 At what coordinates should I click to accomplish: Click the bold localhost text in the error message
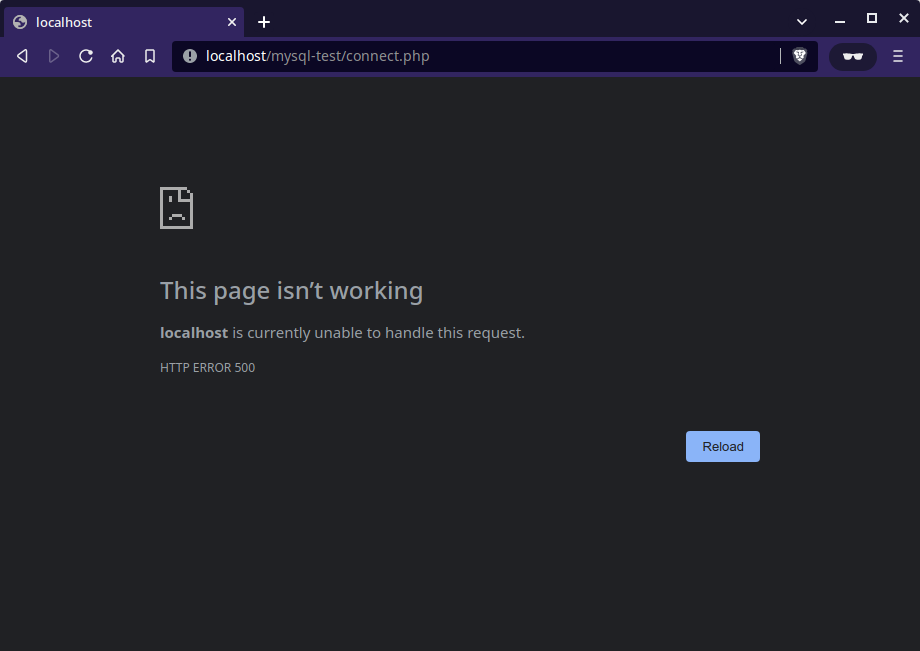point(193,332)
